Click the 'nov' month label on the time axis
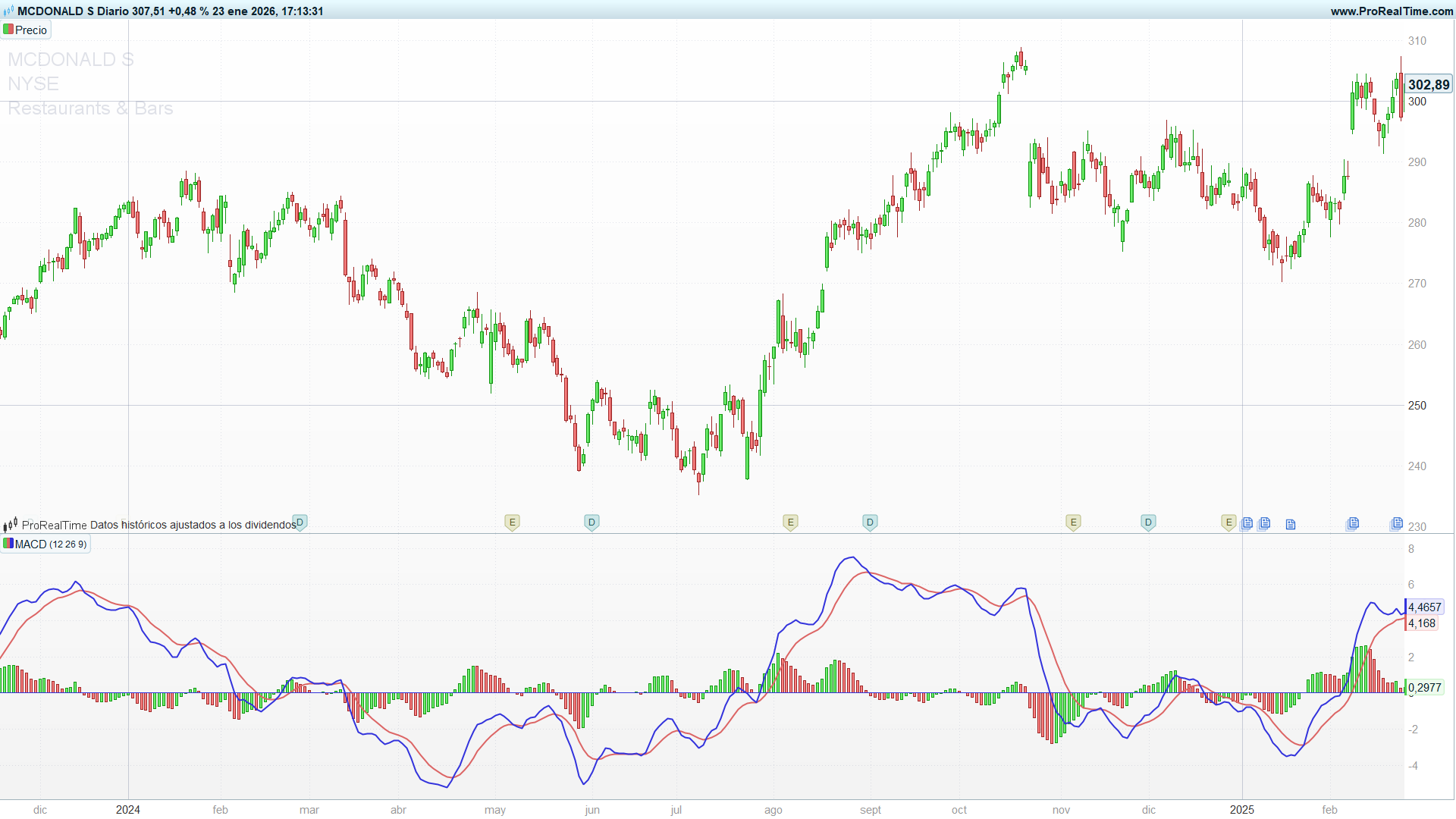 [x=1062, y=810]
